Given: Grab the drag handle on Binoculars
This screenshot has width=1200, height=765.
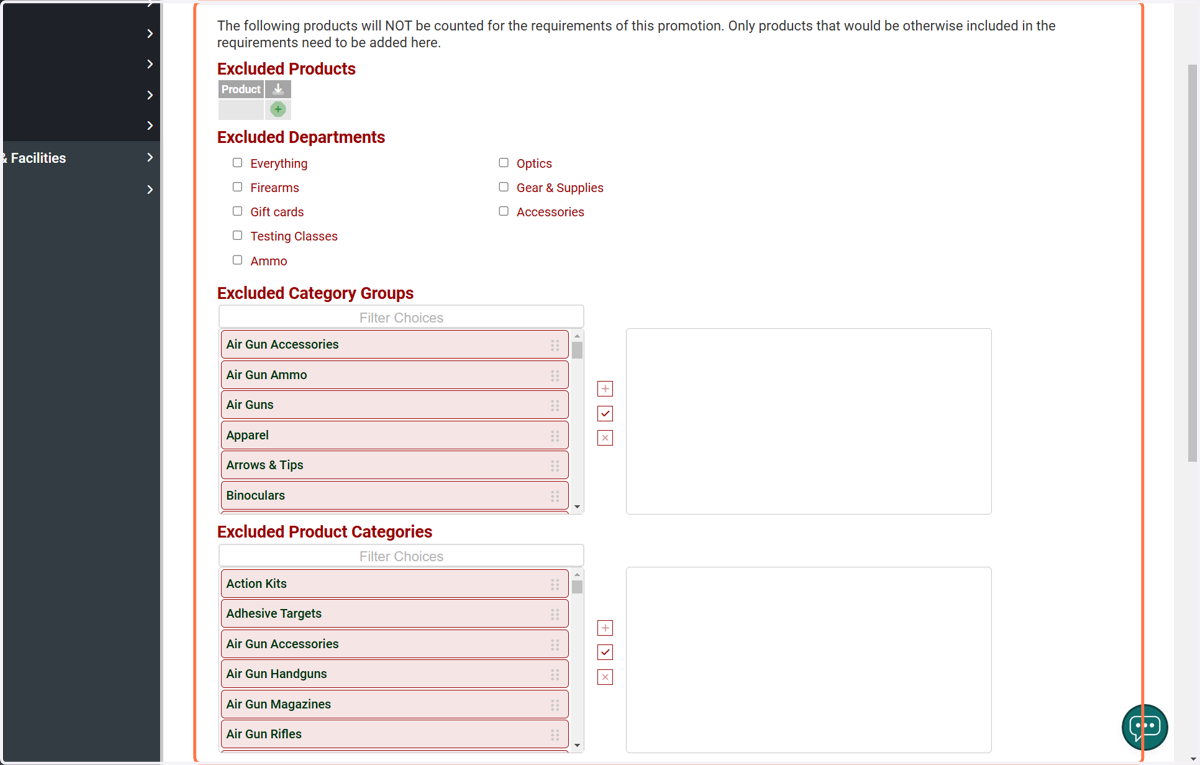Looking at the screenshot, I should [x=555, y=495].
